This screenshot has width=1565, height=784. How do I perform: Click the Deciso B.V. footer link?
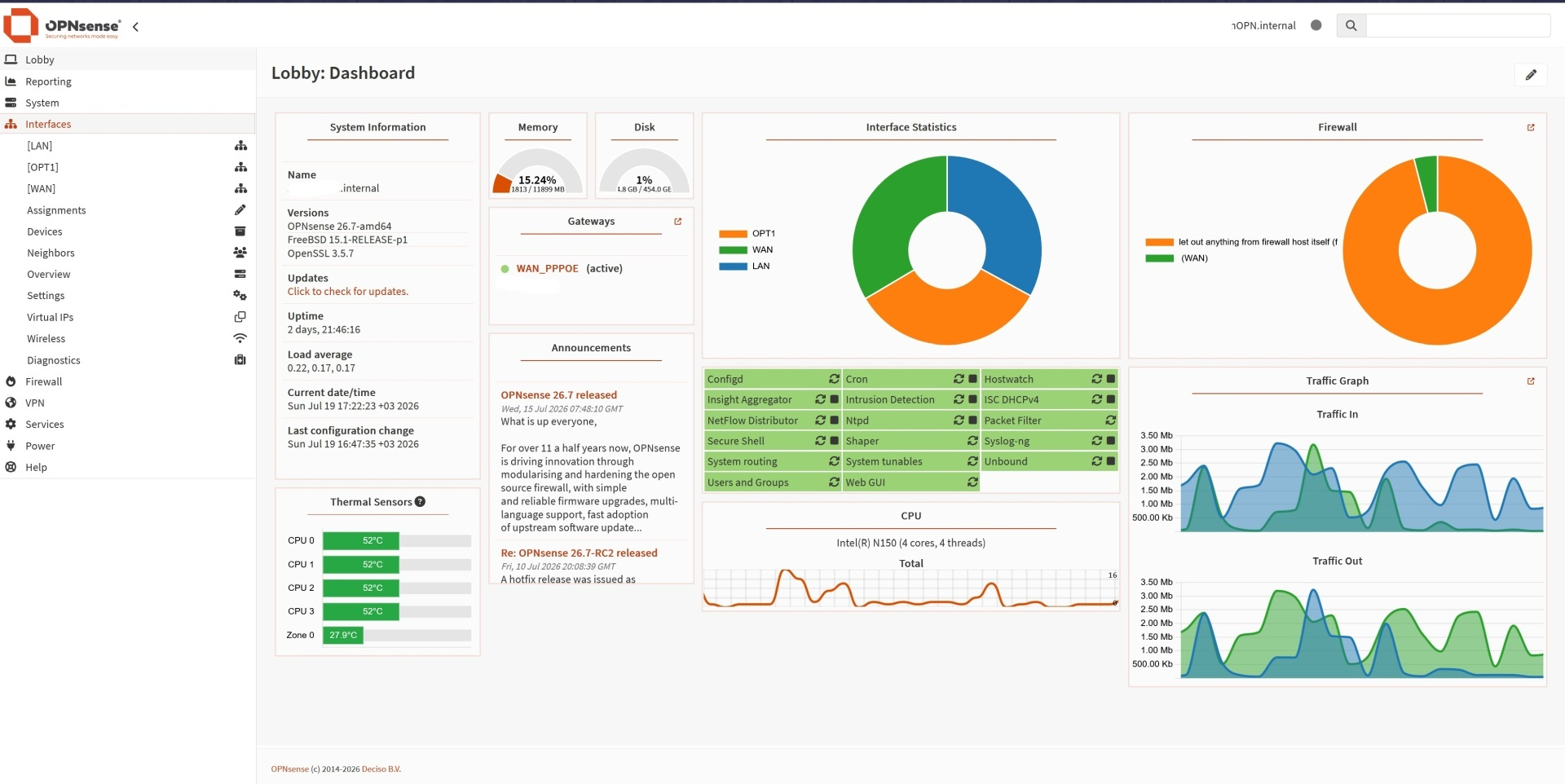(x=381, y=769)
